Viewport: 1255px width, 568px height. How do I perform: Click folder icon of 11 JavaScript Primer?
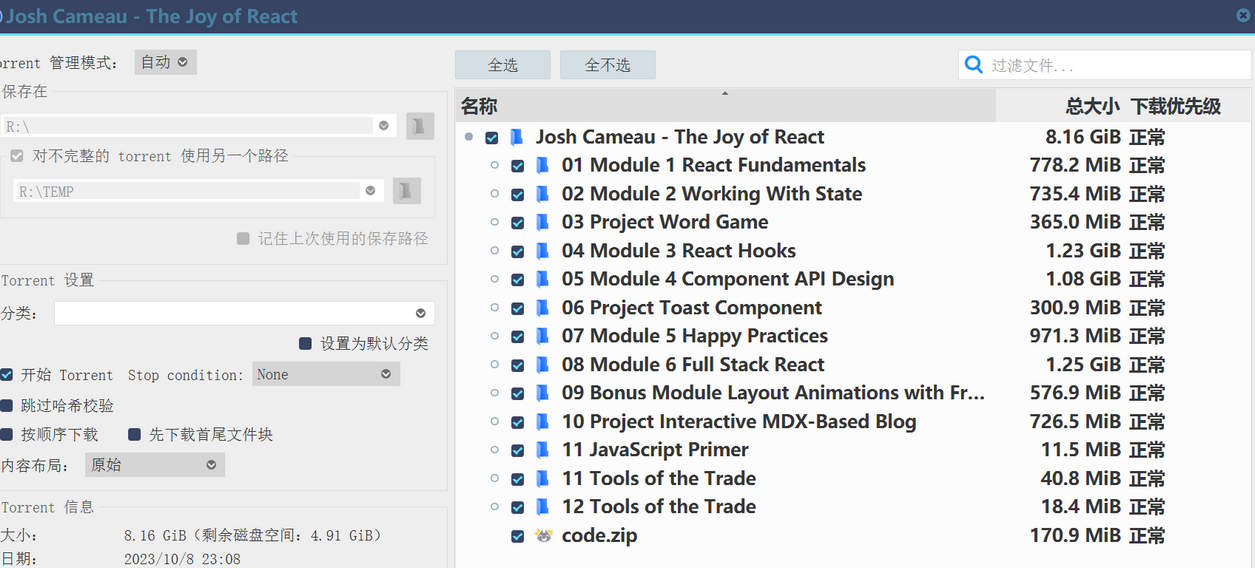tap(542, 450)
